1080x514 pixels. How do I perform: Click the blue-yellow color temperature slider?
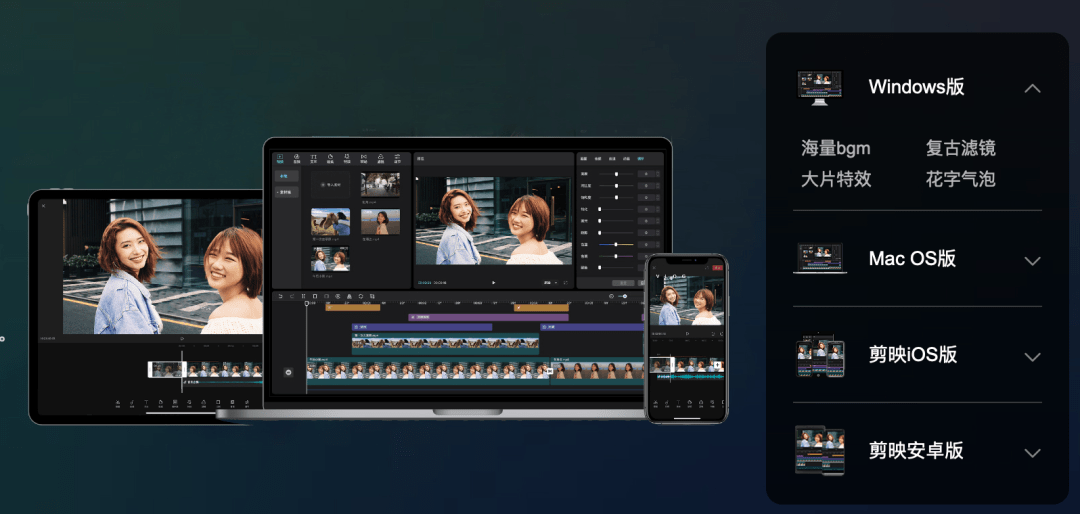click(616, 245)
